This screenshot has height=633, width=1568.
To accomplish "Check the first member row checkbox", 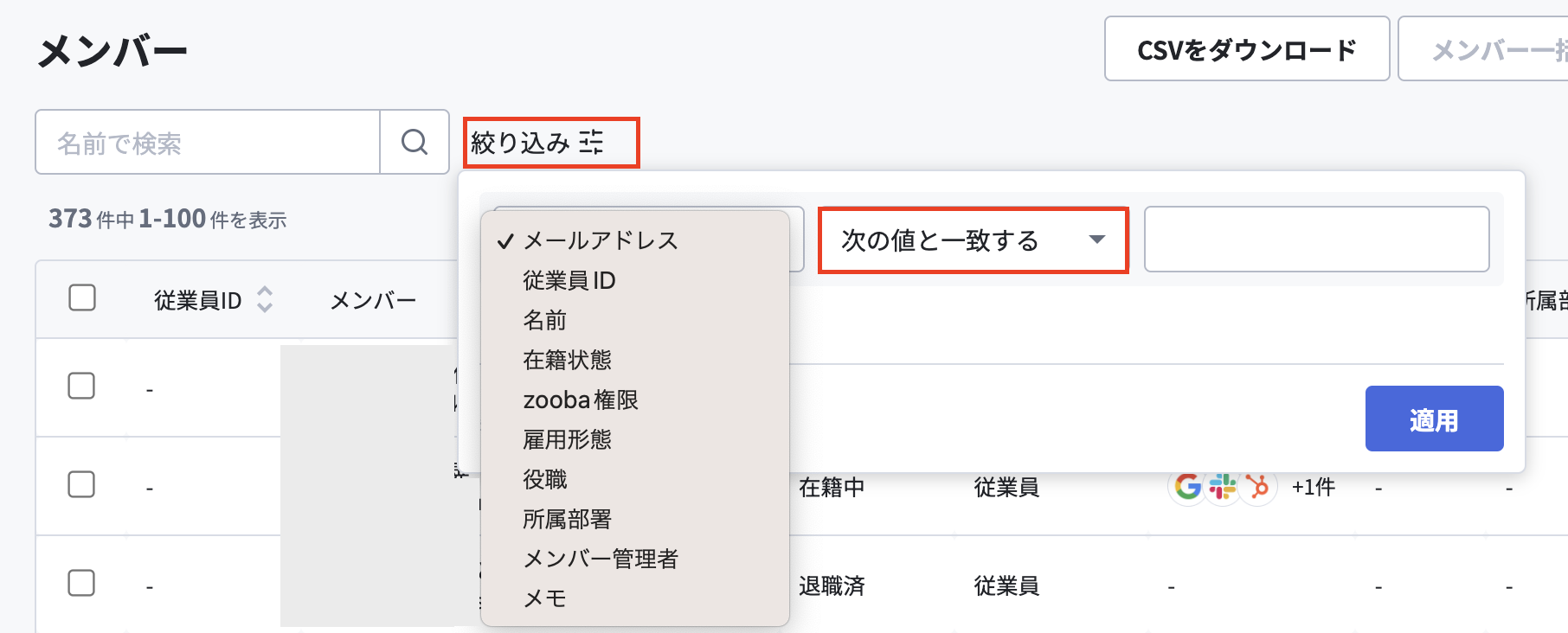I will click(81, 386).
